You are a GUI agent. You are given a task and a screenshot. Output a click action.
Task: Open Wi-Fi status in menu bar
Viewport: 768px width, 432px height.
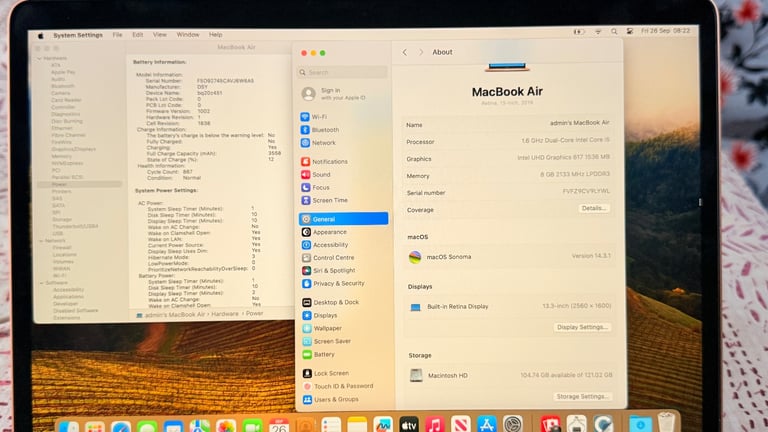pyautogui.click(x=598, y=31)
